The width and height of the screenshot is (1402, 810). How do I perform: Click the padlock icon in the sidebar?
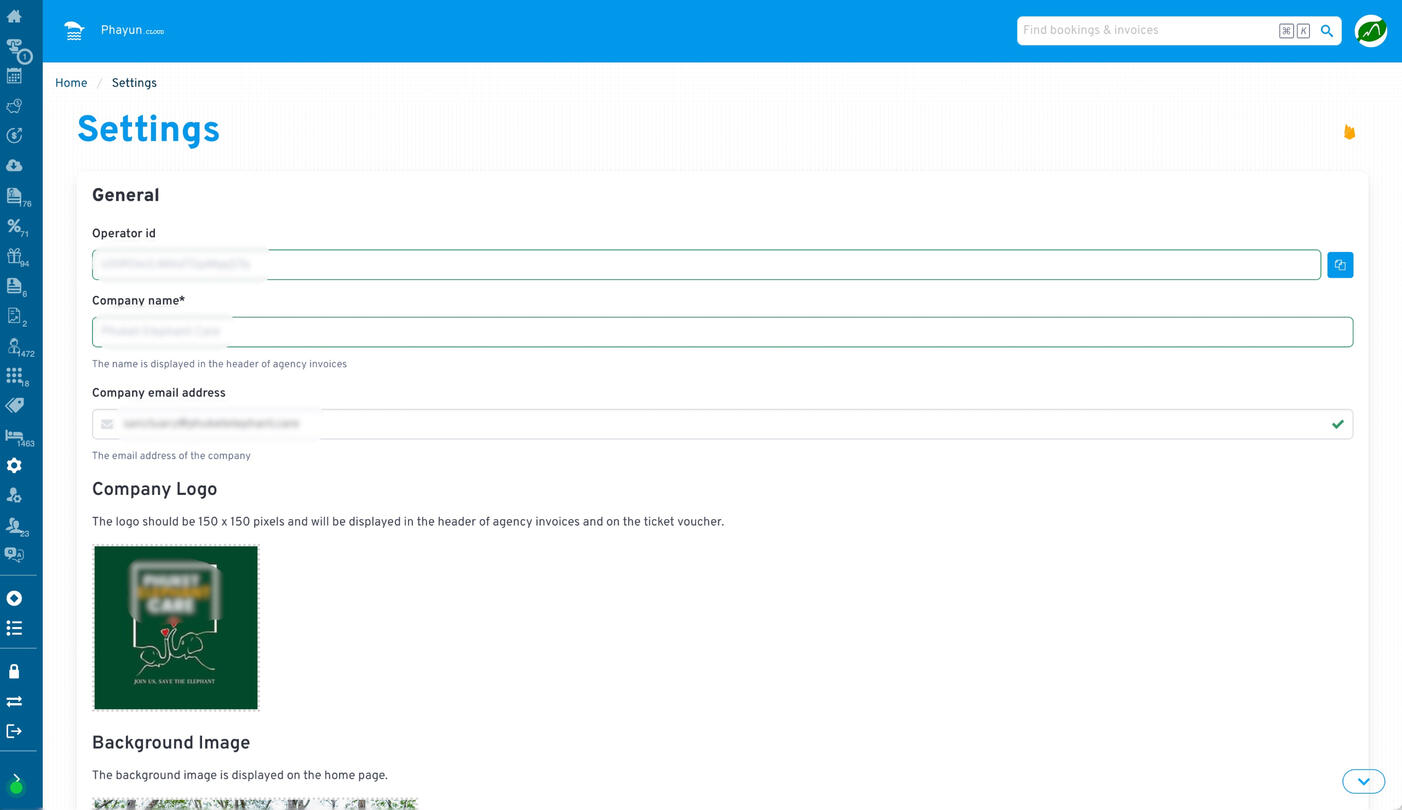[14, 671]
